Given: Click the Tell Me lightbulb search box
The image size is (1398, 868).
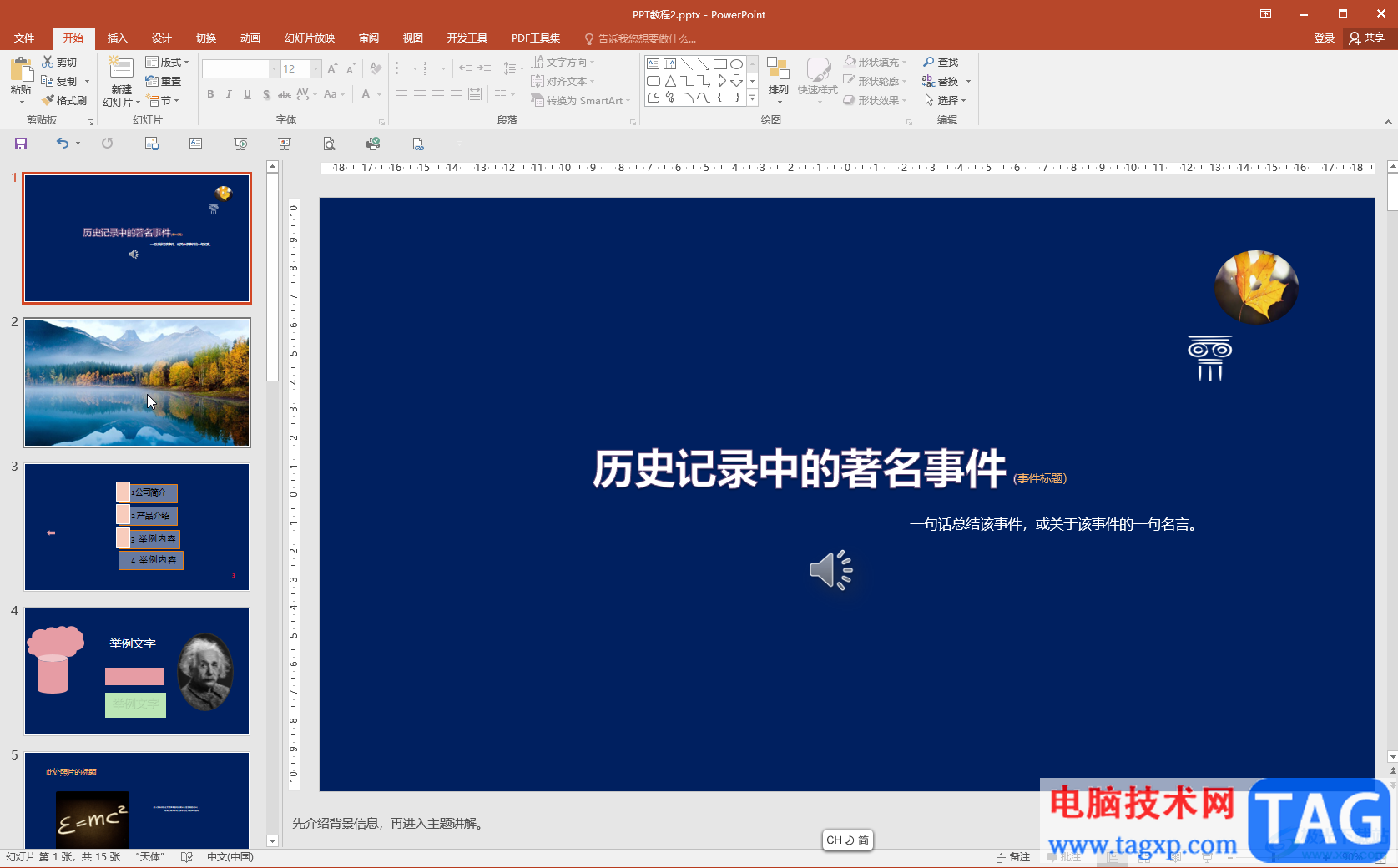Looking at the screenshot, I should click(641, 38).
